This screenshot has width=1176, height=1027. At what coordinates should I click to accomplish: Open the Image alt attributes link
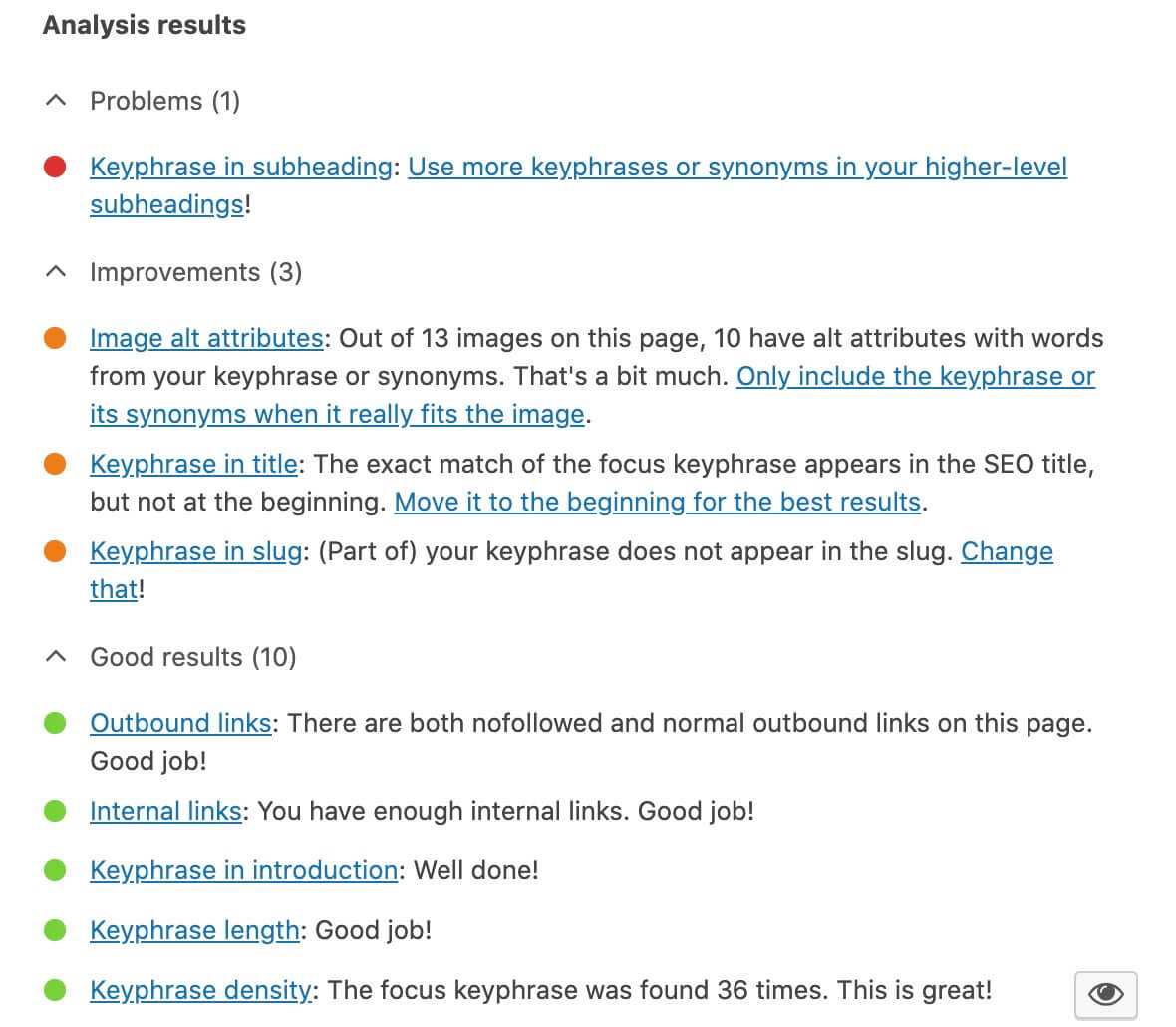[206, 338]
